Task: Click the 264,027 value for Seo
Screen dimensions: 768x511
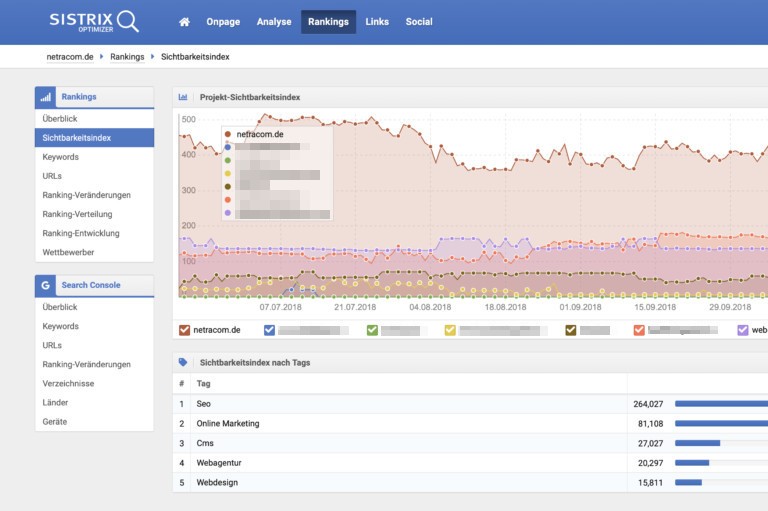Action: [648, 404]
